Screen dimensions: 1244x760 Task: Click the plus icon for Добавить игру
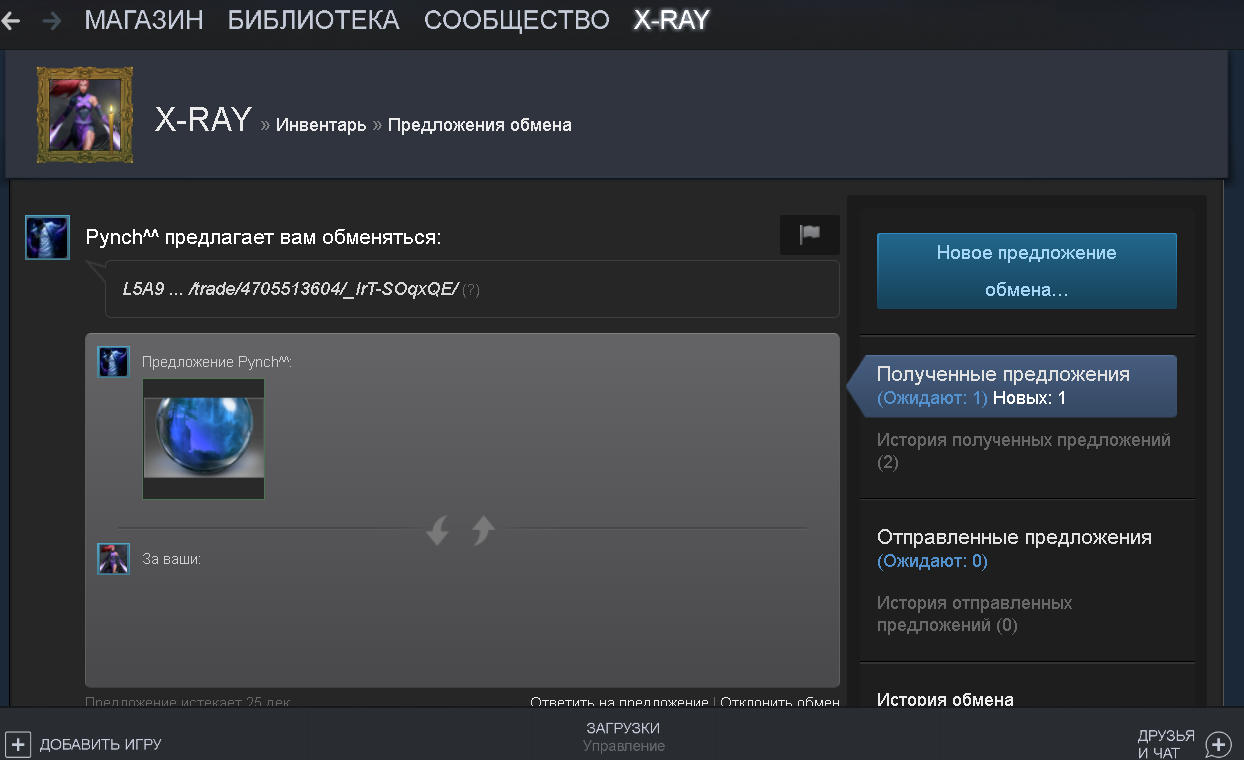click(x=18, y=744)
